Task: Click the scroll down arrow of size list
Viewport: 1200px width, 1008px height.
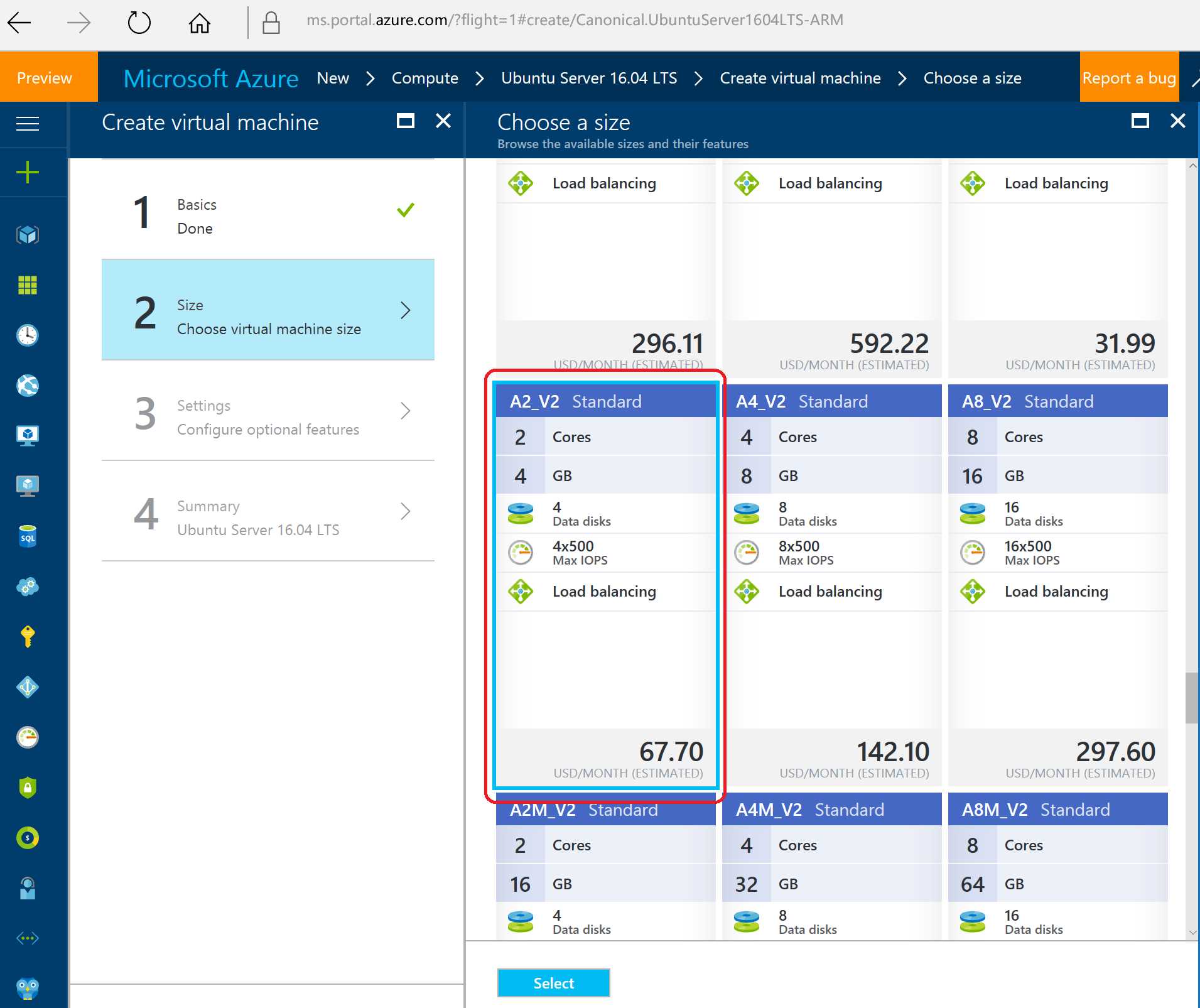Action: click(1192, 933)
